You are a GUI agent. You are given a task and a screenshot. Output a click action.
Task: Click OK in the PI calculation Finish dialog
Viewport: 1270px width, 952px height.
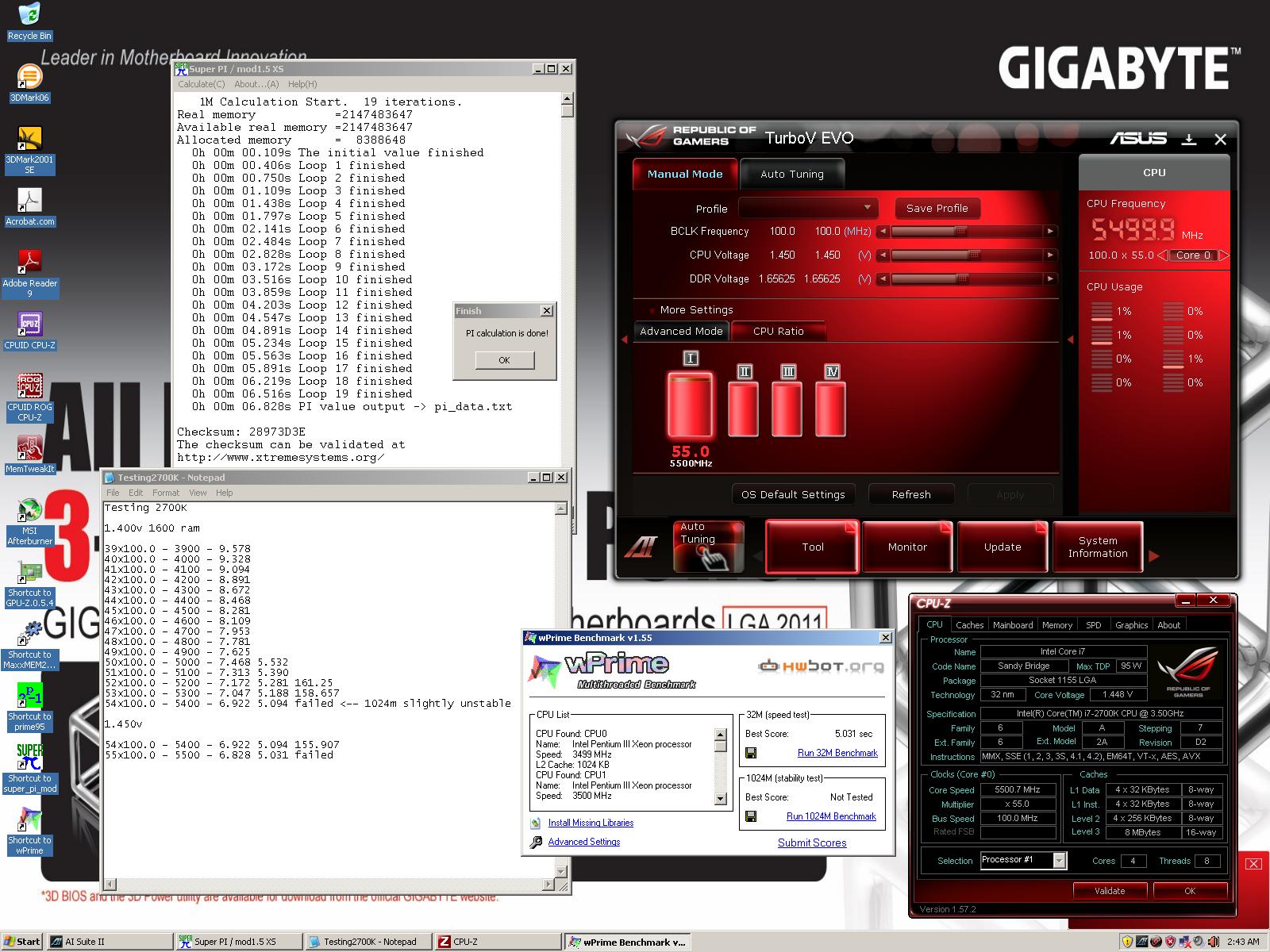pyautogui.click(x=505, y=360)
